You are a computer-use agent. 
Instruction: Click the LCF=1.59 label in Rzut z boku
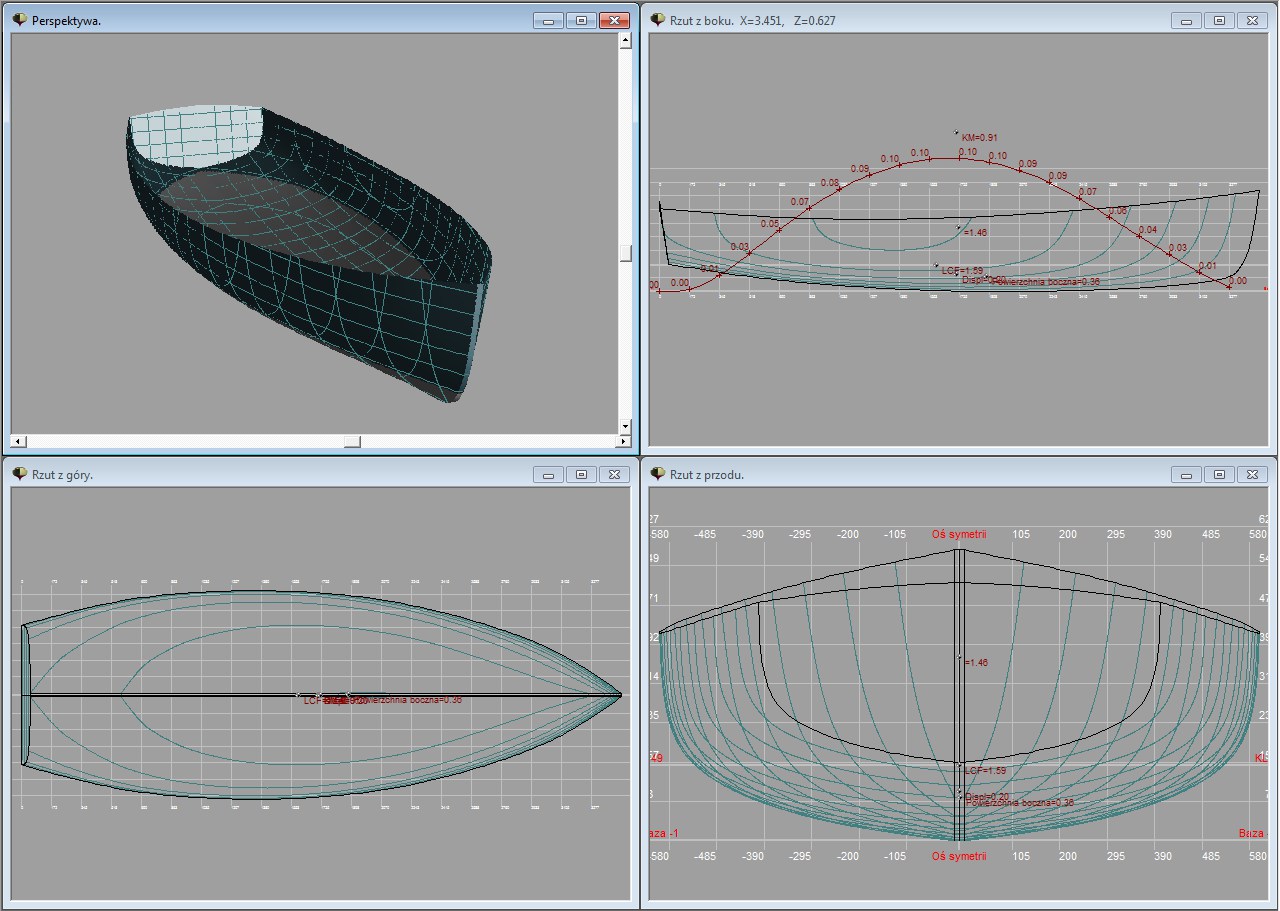pos(962,271)
